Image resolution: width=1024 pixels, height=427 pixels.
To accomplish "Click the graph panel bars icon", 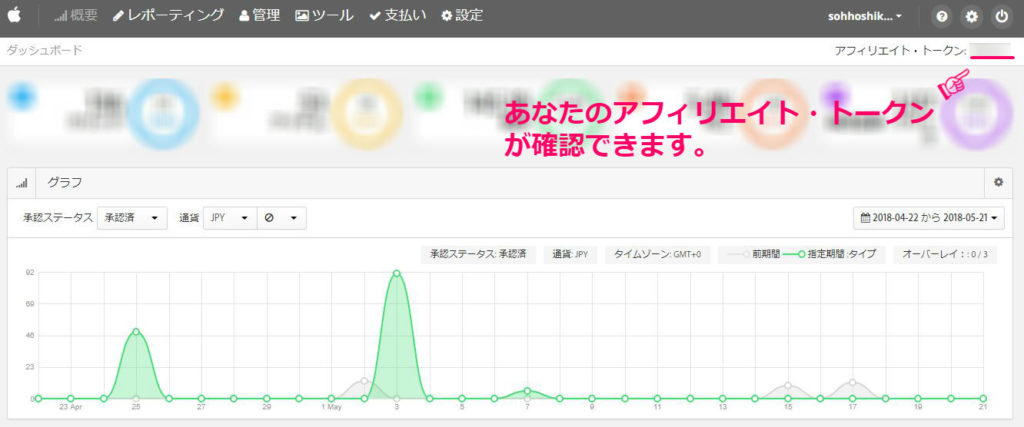I will pyautogui.click(x=22, y=183).
